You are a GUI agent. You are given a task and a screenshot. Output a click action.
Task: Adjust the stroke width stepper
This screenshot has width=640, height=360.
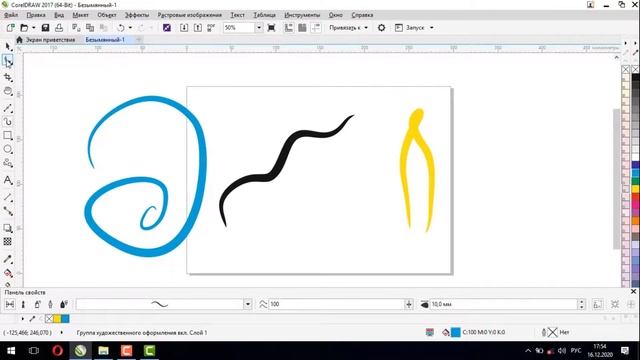tap(582, 304)
